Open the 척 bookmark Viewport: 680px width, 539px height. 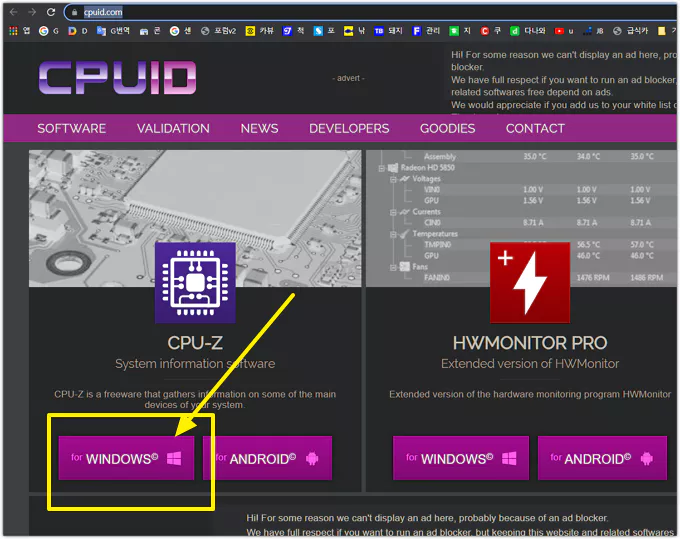293,31
